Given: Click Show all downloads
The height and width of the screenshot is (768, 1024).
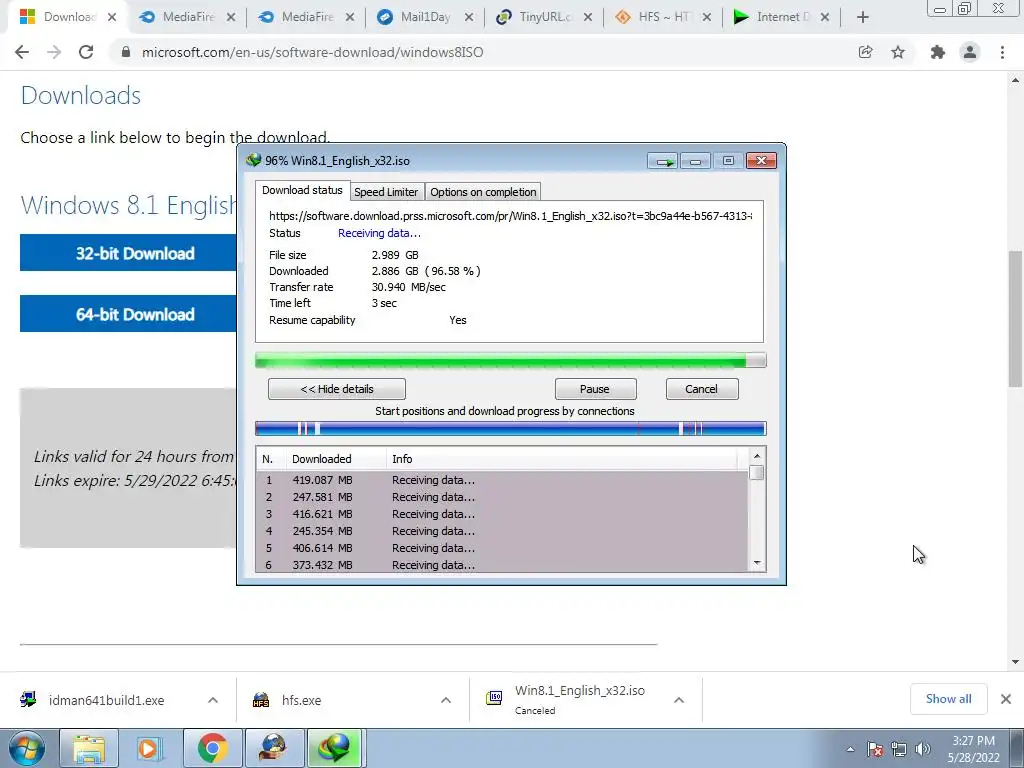Looking at the screenshot, I should (948, 699).
